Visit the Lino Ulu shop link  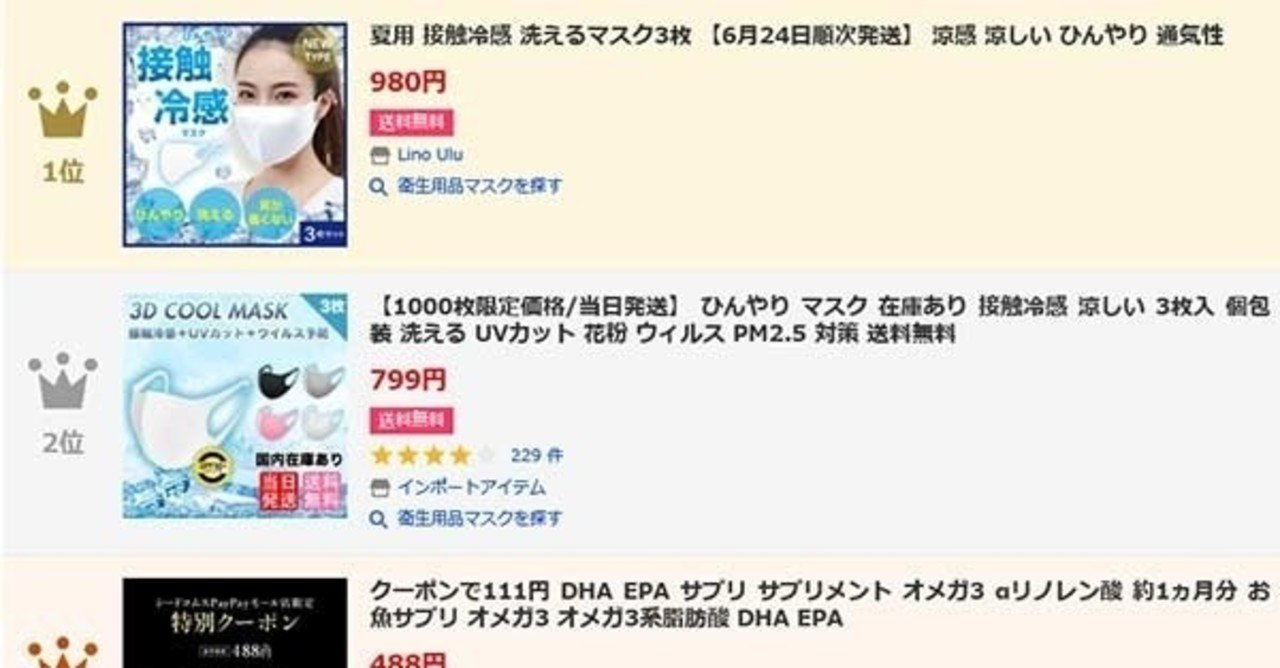point(430,155)
